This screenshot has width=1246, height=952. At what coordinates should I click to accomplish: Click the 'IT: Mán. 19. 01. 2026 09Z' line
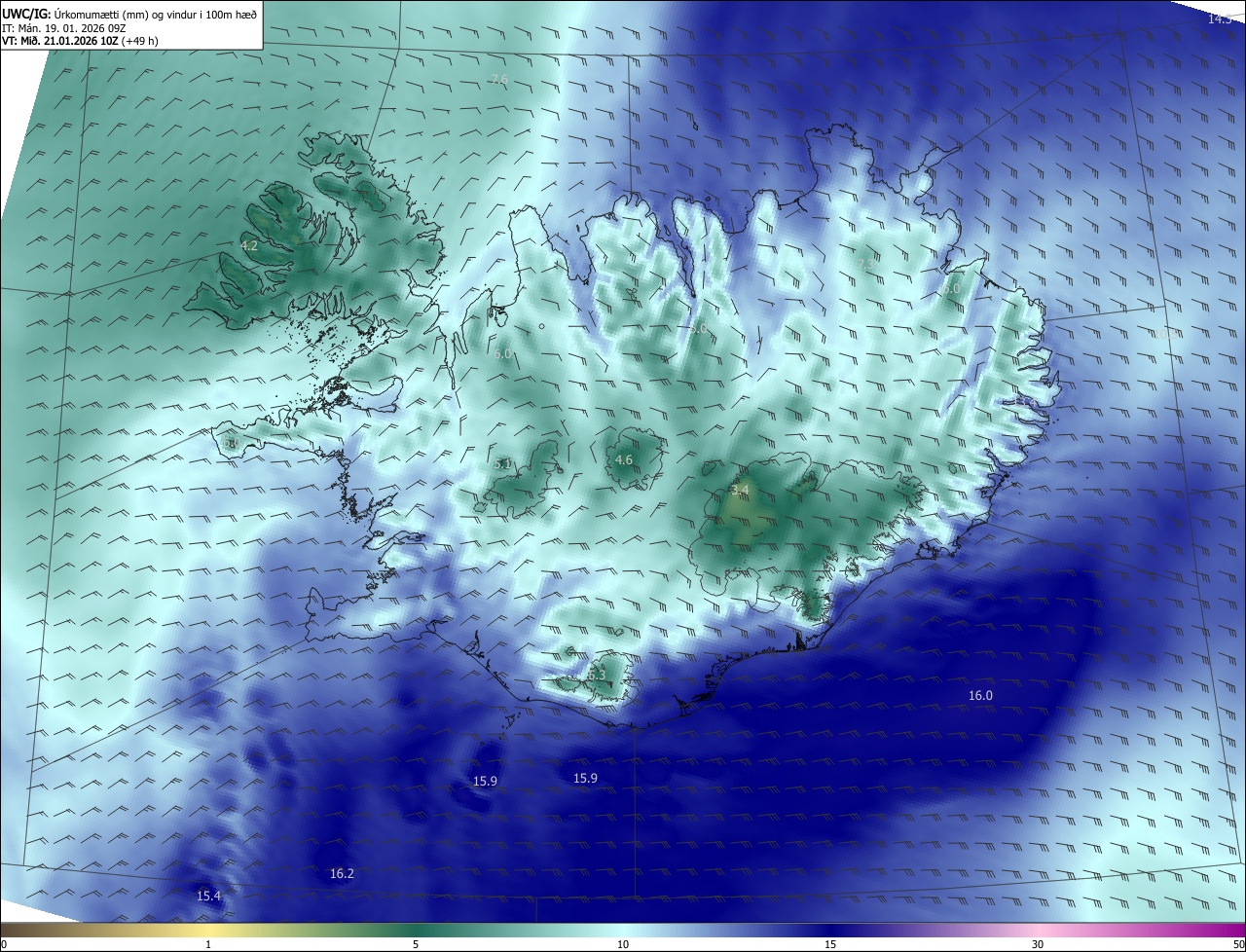[65, 27]
